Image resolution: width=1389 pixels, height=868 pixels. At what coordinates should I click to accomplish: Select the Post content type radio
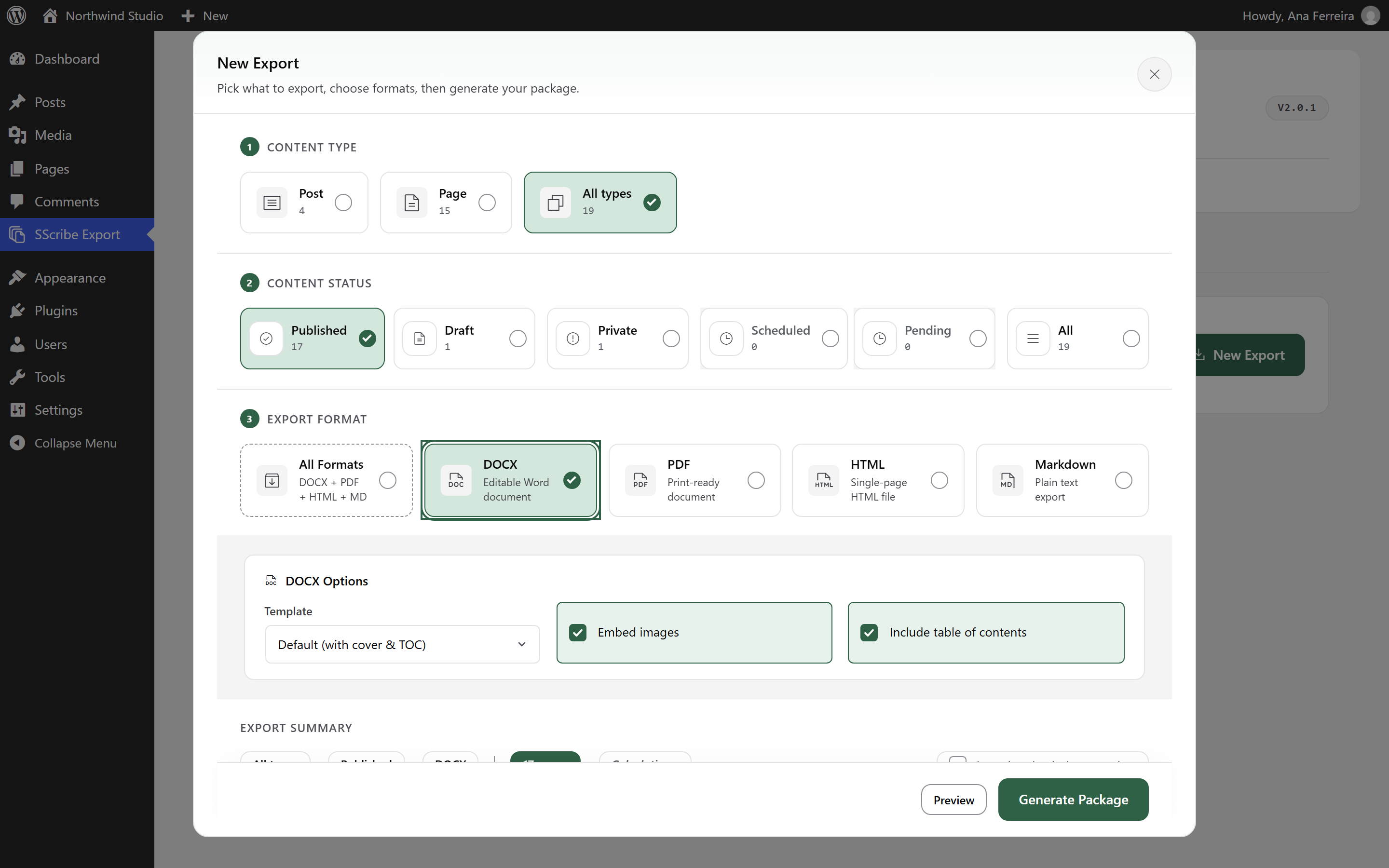343,203
